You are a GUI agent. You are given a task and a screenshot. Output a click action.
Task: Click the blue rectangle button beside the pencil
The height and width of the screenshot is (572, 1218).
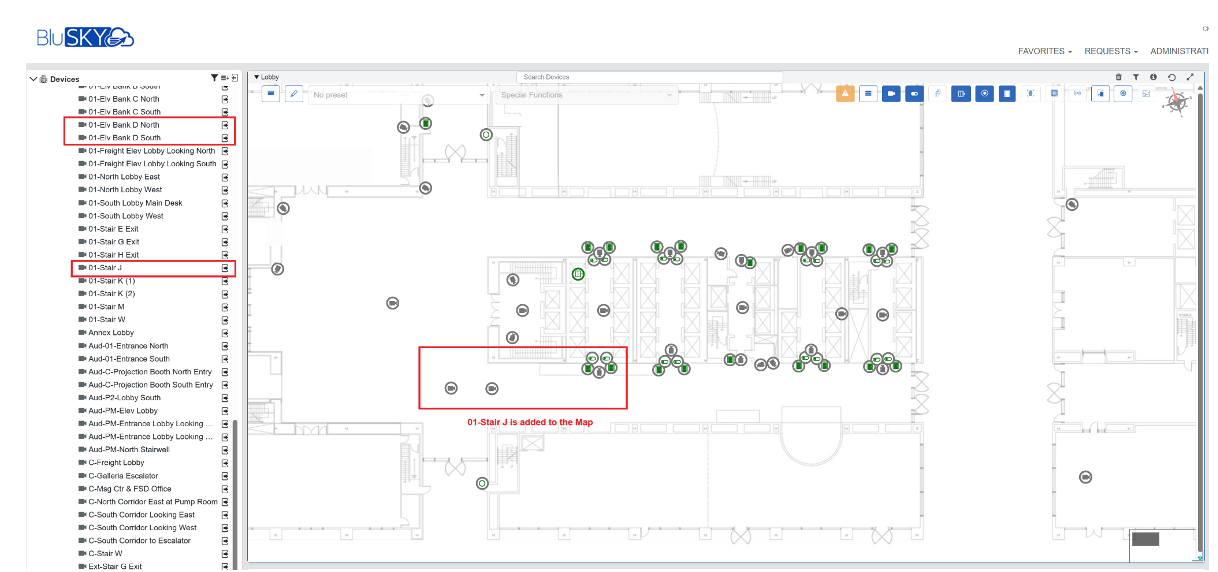pyautogui.click(x=271, y=94)
